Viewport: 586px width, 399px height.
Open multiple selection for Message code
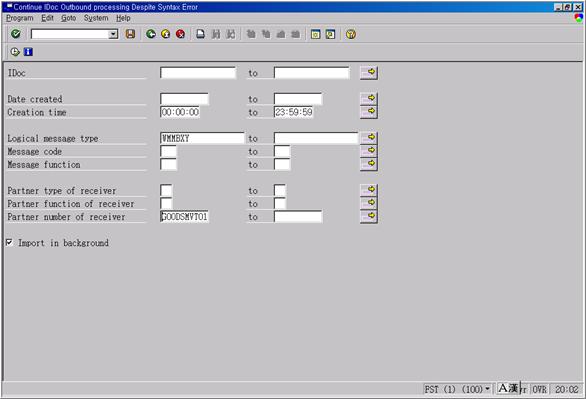coord(369,151)
